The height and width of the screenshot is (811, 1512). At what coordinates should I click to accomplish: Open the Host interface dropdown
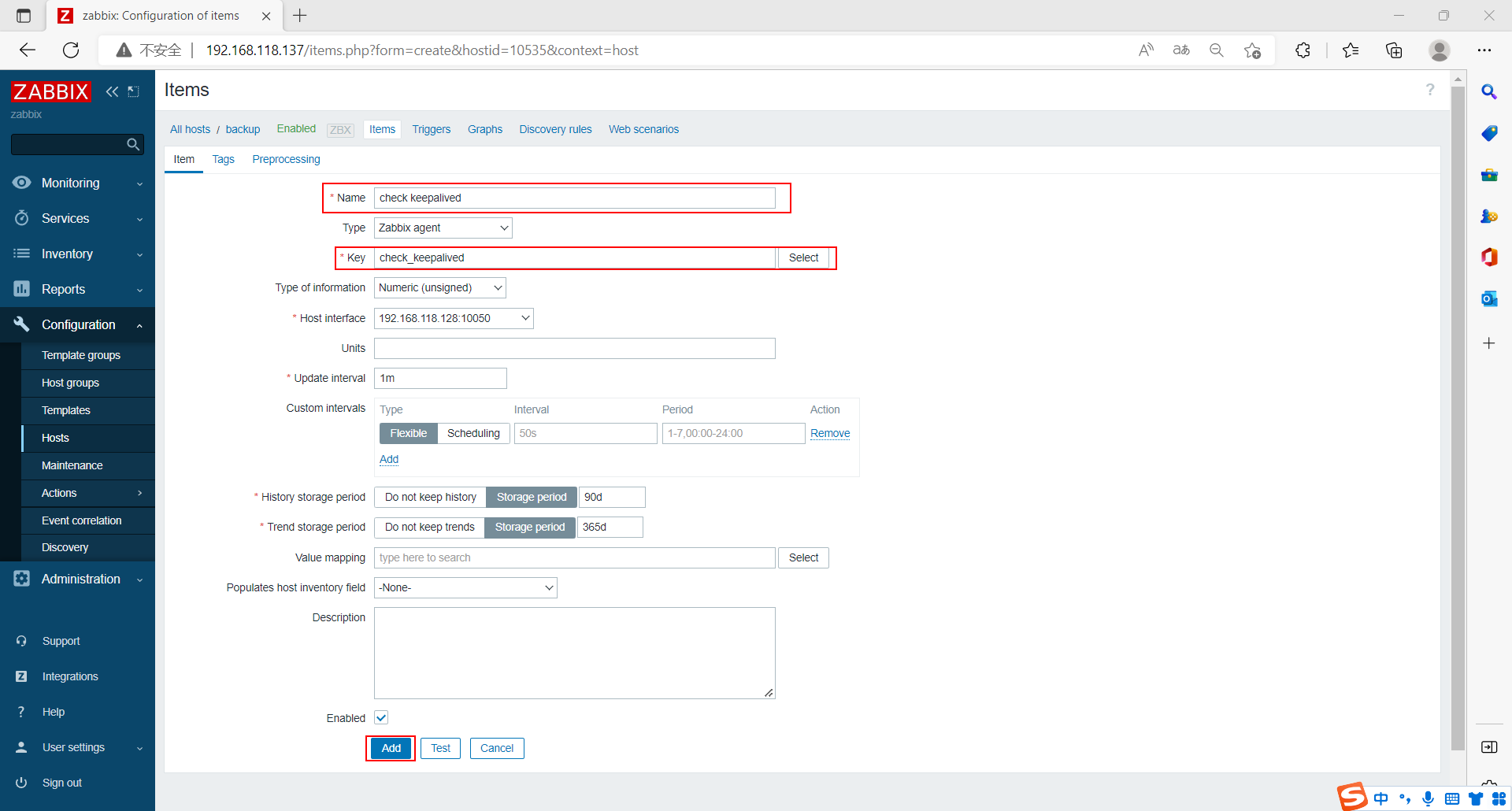tap(454, 318)
